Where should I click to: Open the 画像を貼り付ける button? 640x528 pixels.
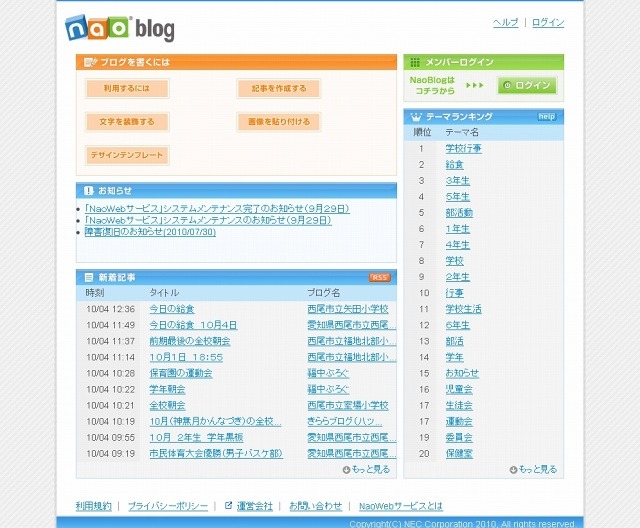coord(278,122)
